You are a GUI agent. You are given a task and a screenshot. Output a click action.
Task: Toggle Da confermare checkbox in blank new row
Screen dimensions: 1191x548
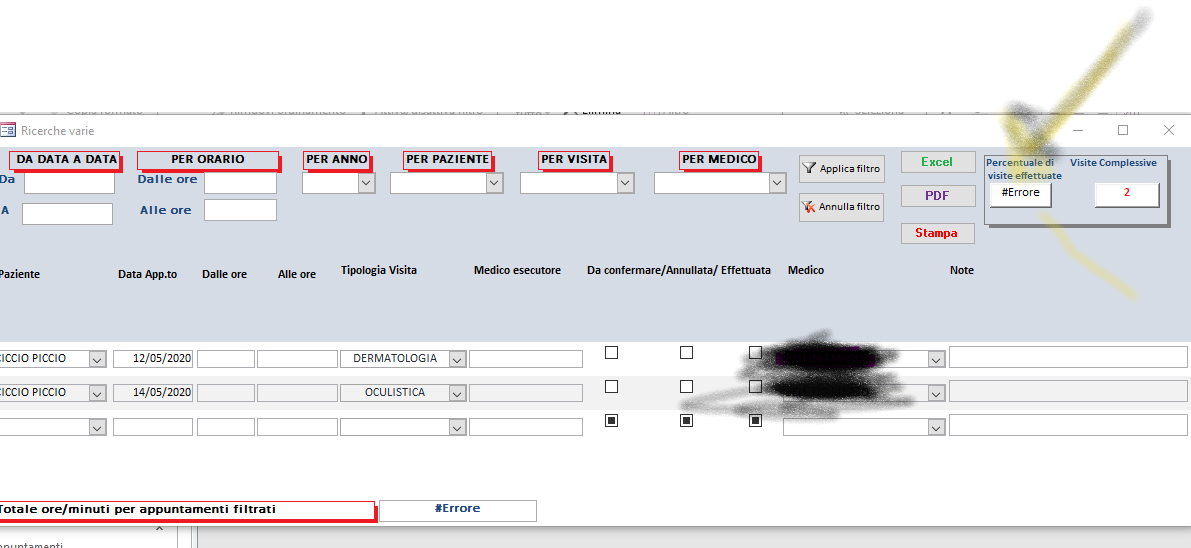[611, 420]
